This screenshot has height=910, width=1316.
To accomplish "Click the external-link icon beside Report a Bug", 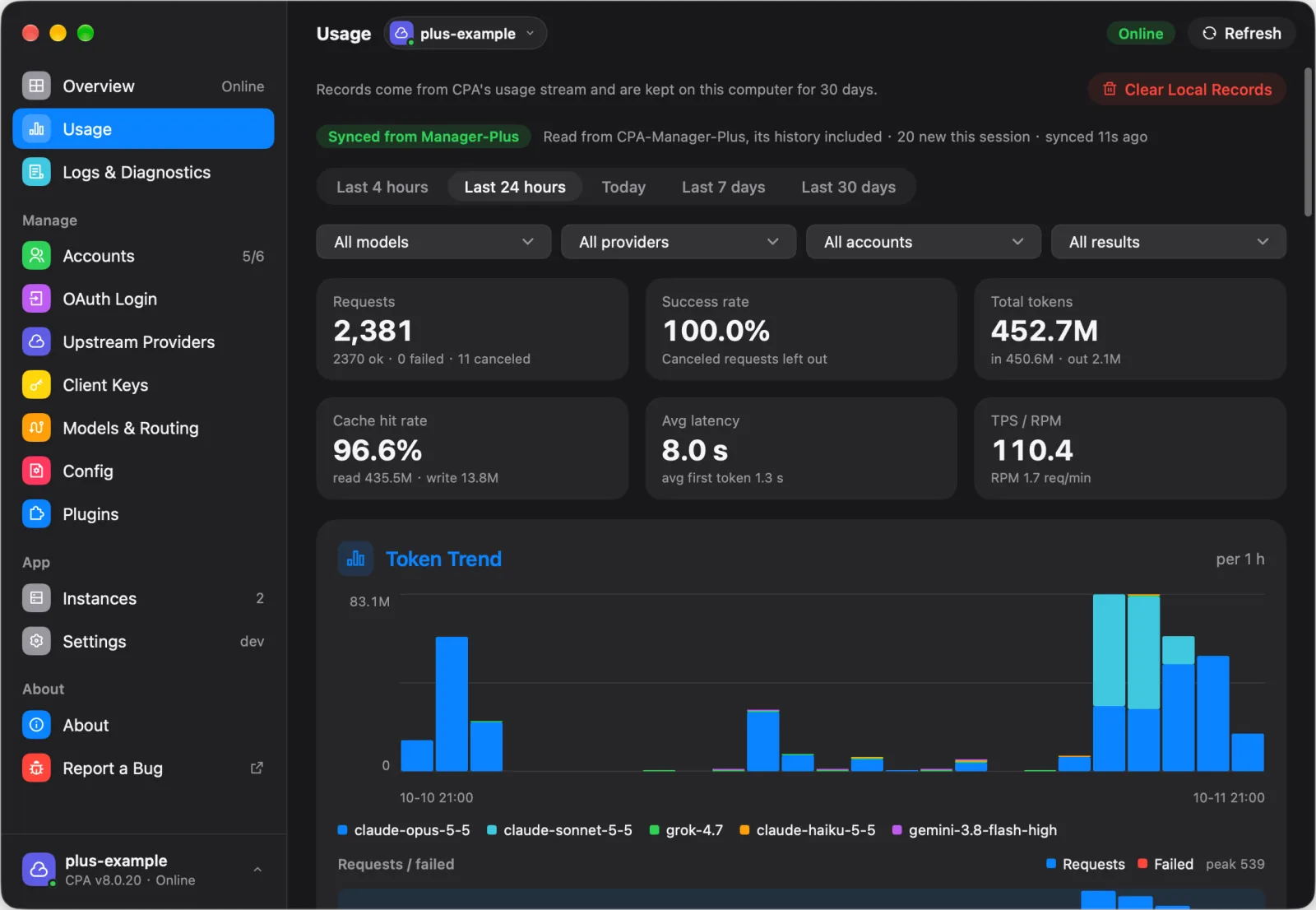I will coord(257,768).
